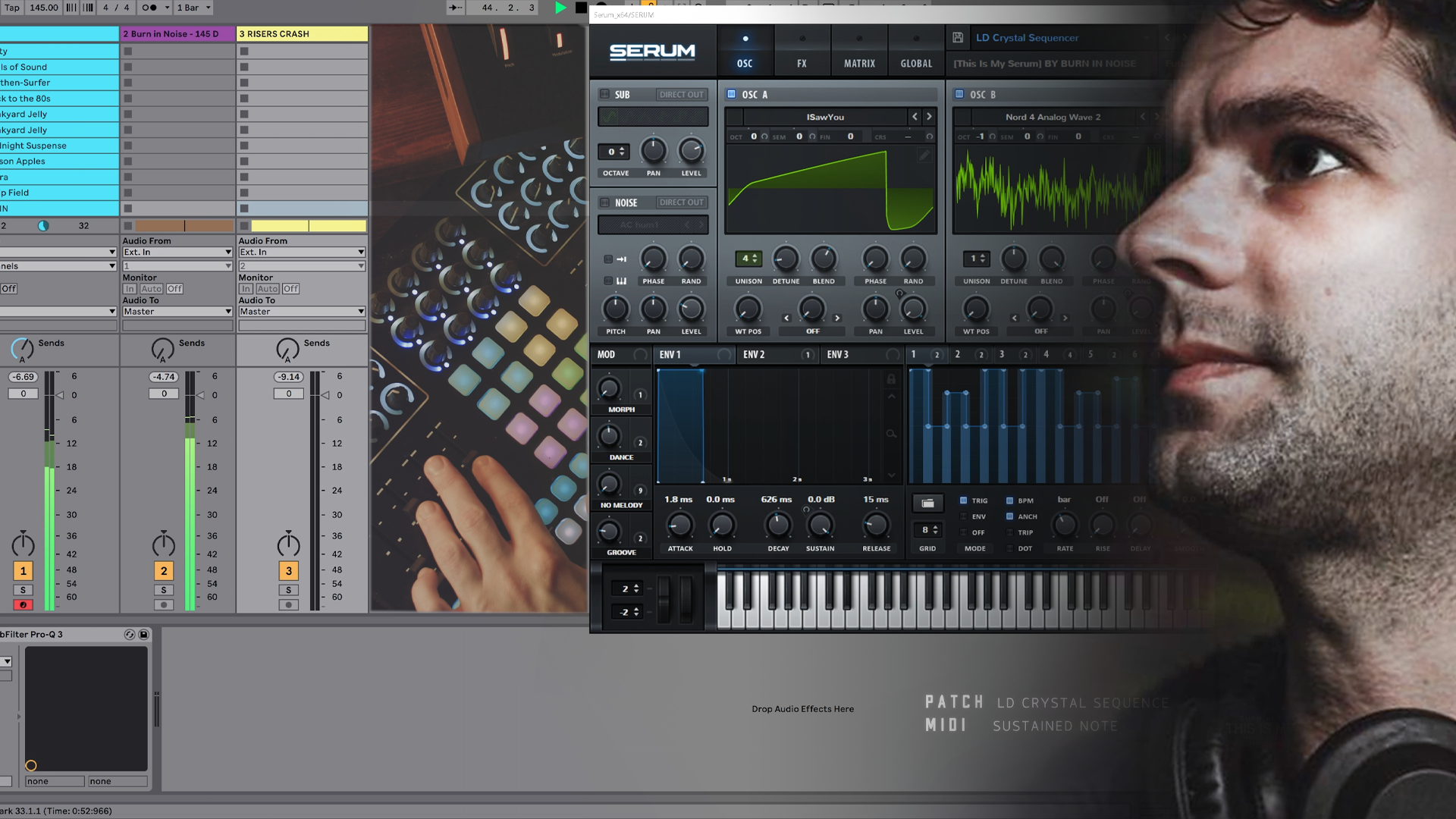Click OSC A wavetable edit pencil icon
This screenshot has height=819, width=1456.
[x=924, y=155]
